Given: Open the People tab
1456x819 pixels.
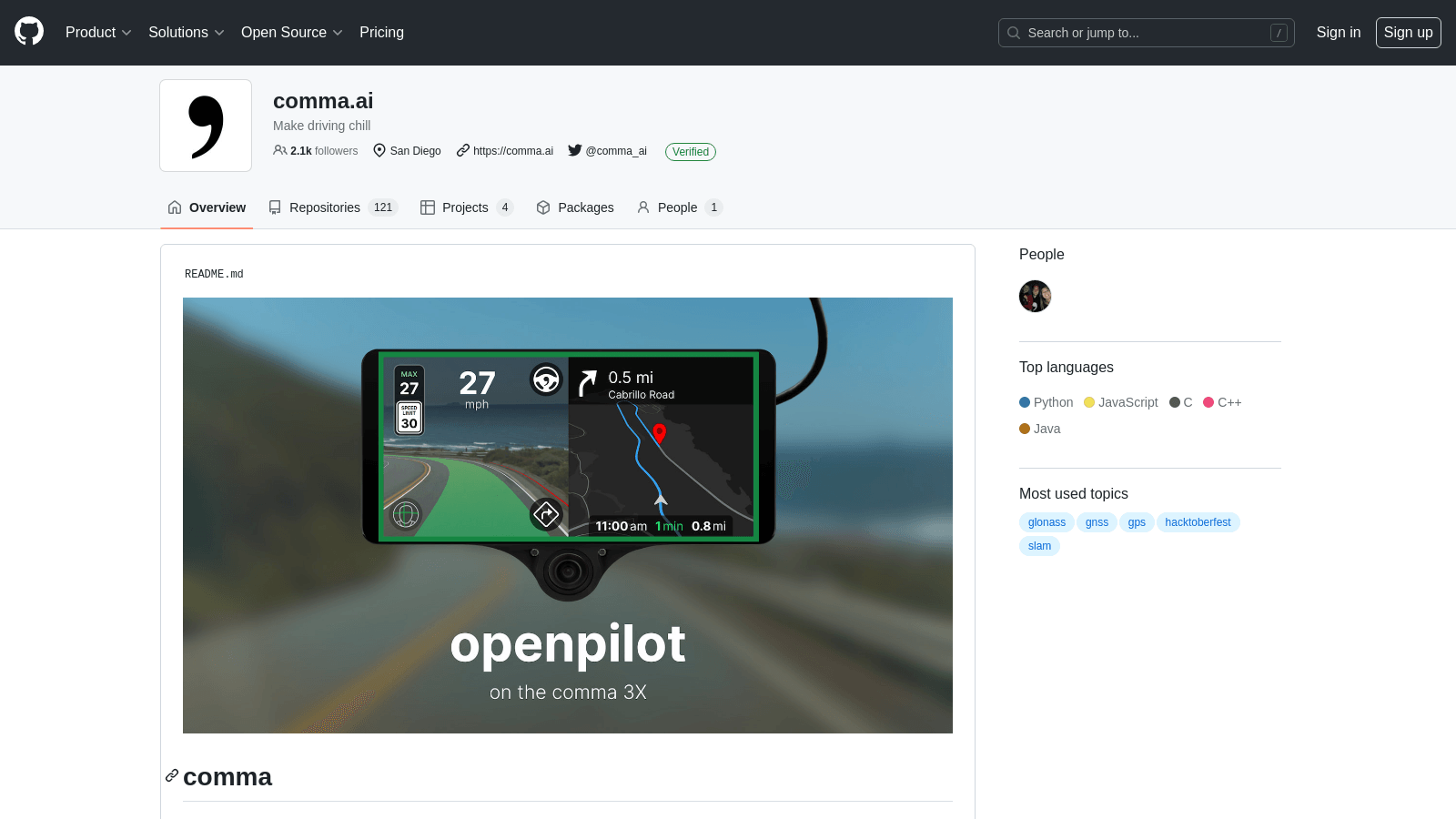Looking at the screenshot, I should coord(679,207).
